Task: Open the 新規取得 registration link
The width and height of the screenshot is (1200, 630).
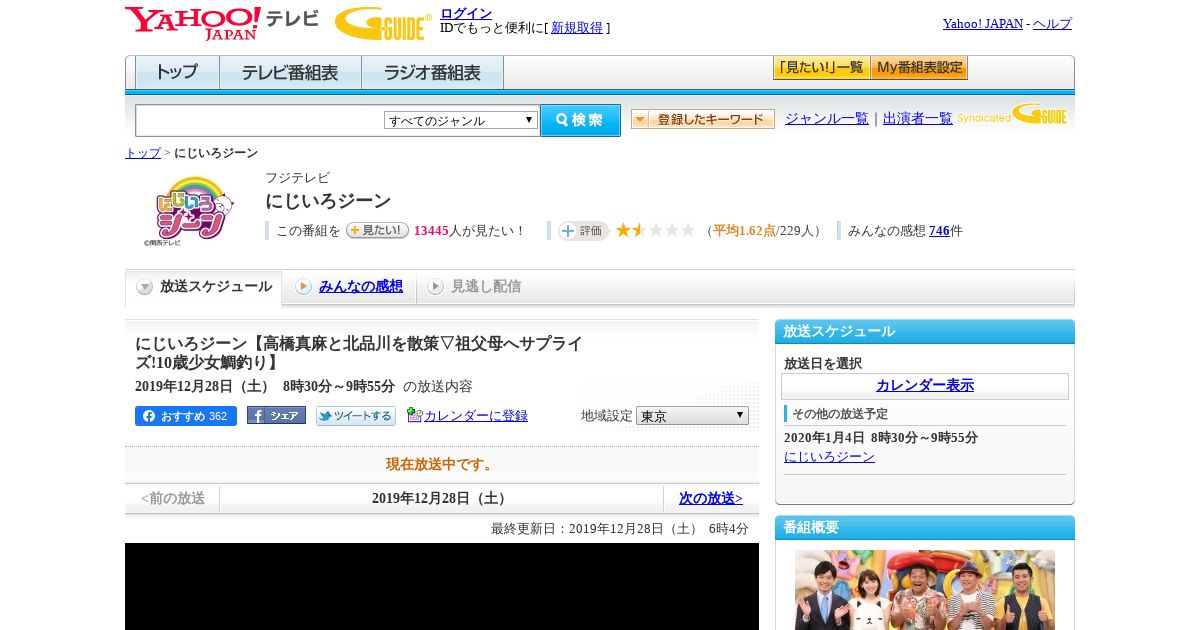Action: 577,28
